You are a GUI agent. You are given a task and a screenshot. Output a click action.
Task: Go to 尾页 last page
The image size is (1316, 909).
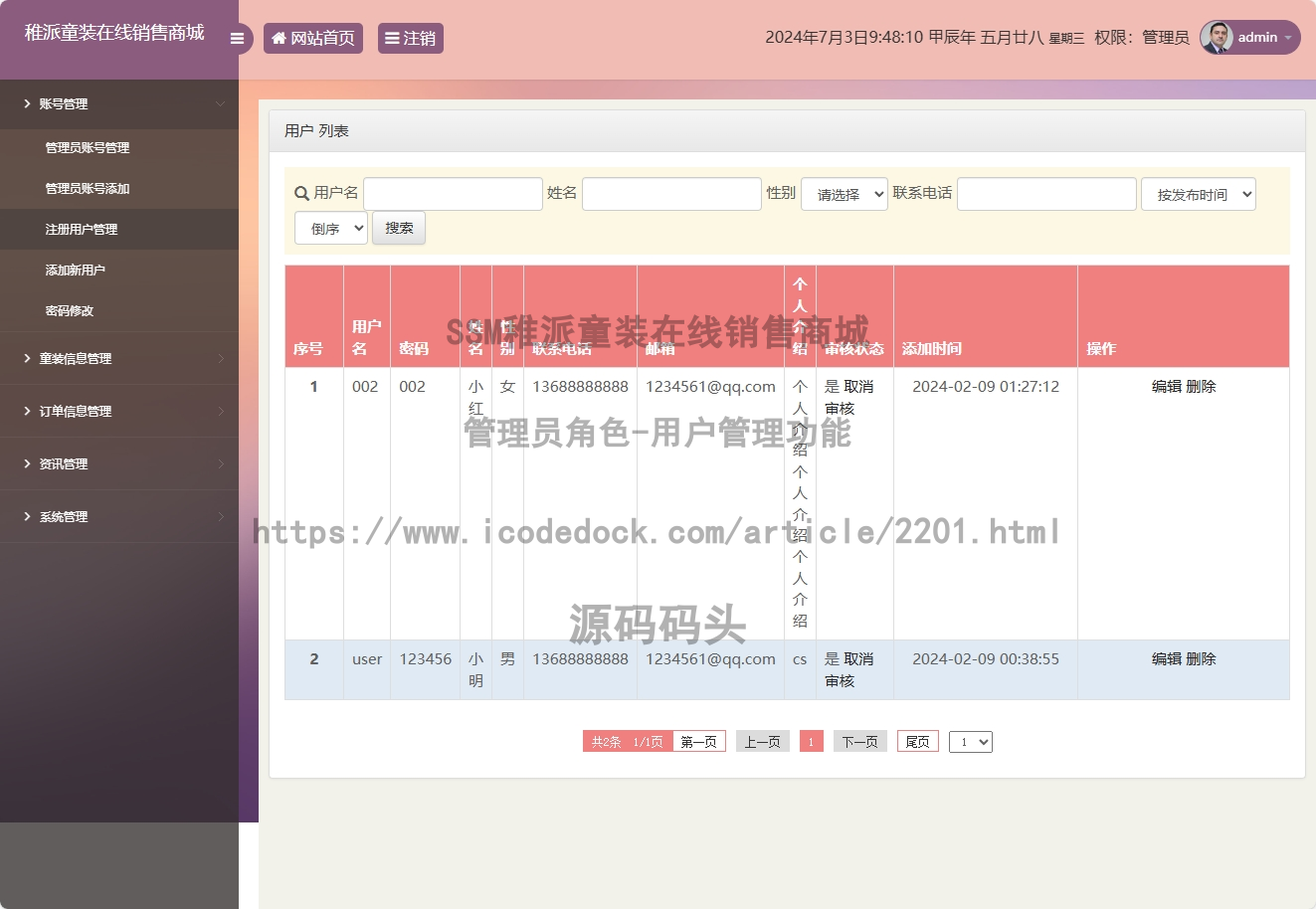coord(918,742)
